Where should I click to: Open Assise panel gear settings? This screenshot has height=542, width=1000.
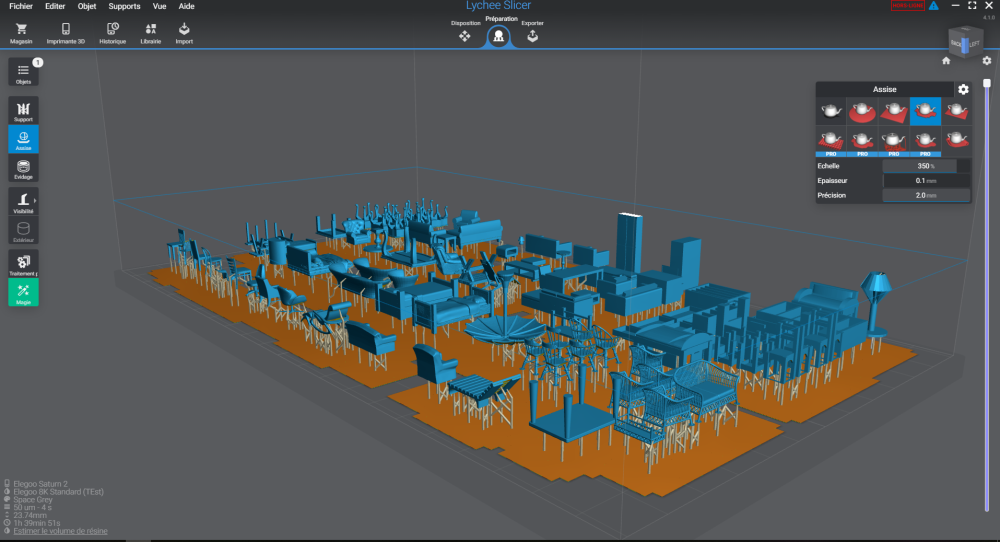click(x=963, y=89)
